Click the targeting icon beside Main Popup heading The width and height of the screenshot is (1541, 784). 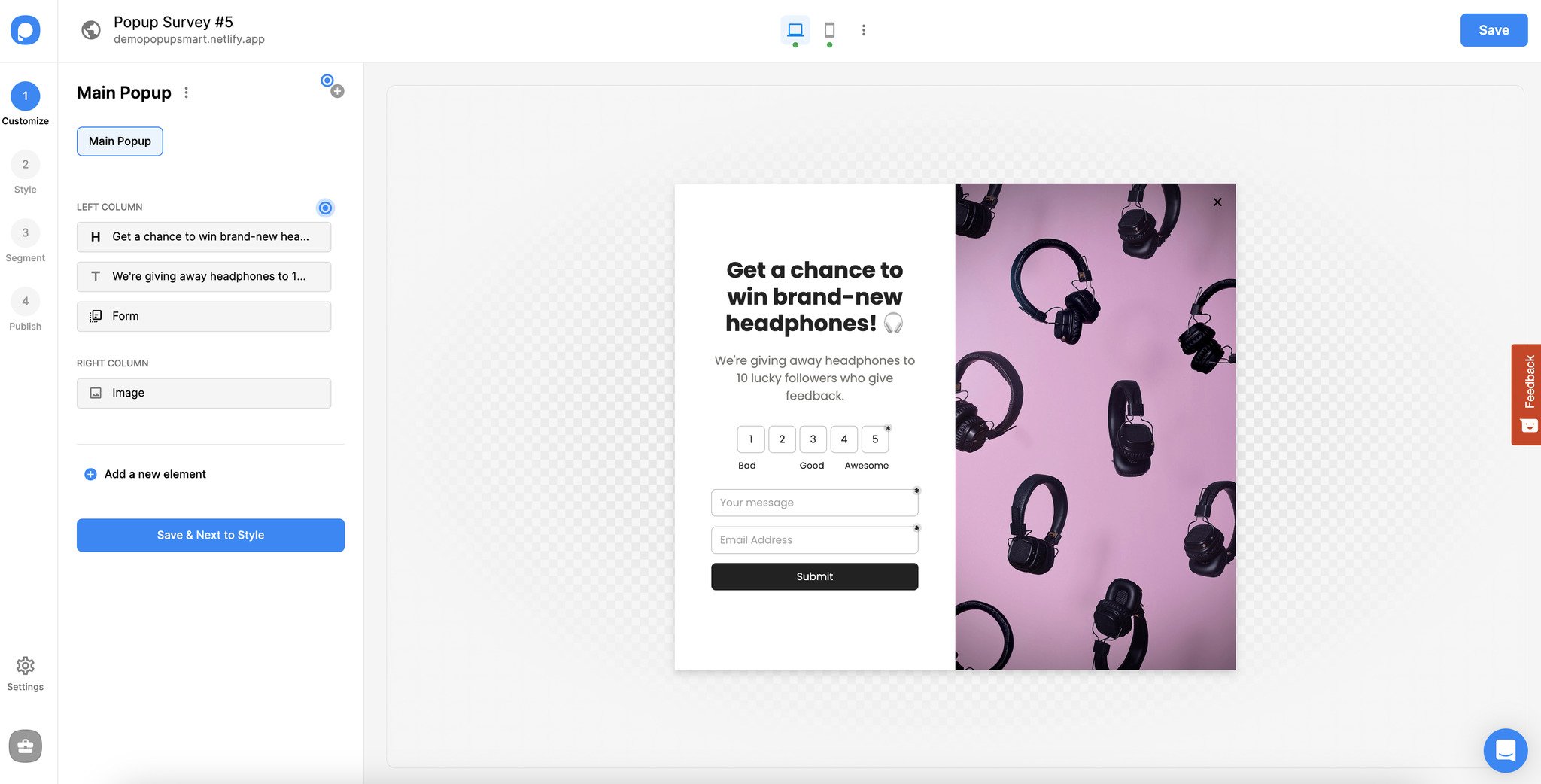tap(327, 79)
